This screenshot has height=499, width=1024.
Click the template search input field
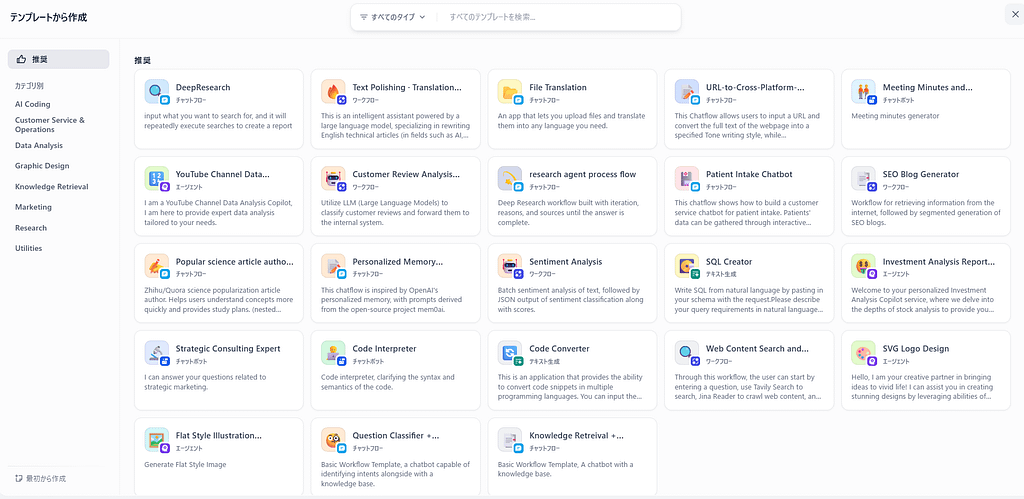point(560,17)
